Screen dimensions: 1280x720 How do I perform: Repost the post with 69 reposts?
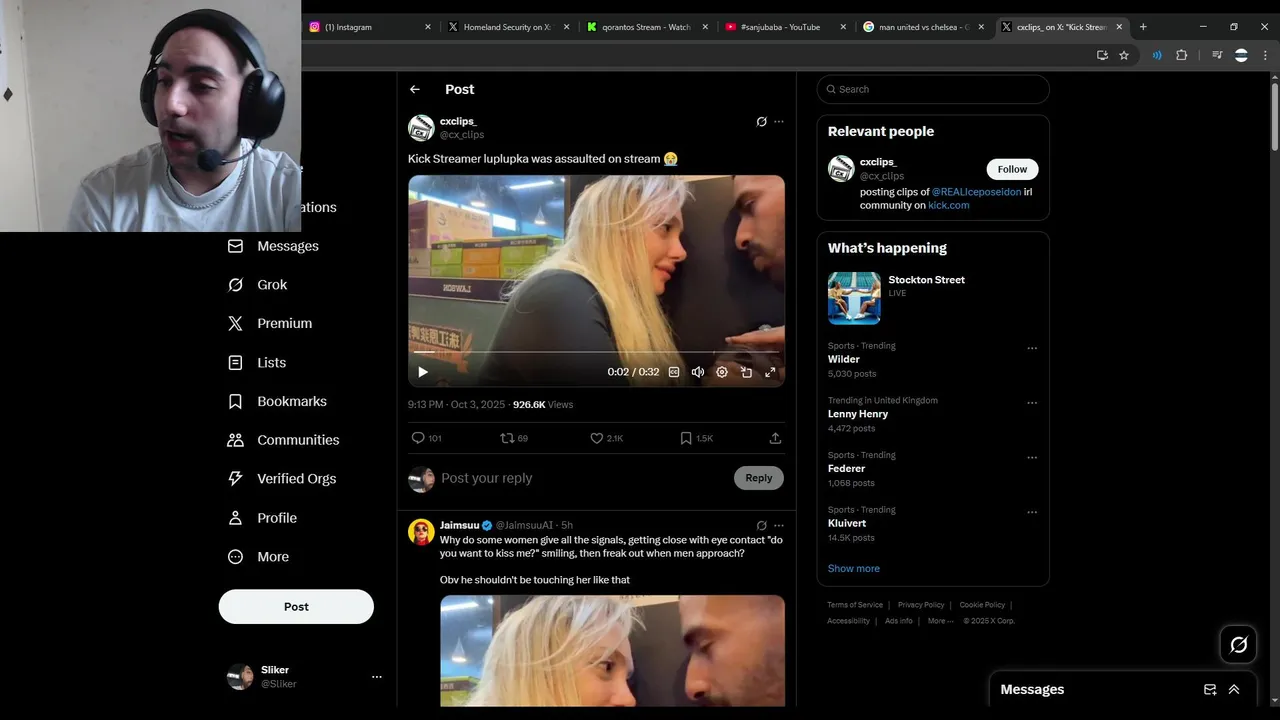tap(514, 438)
